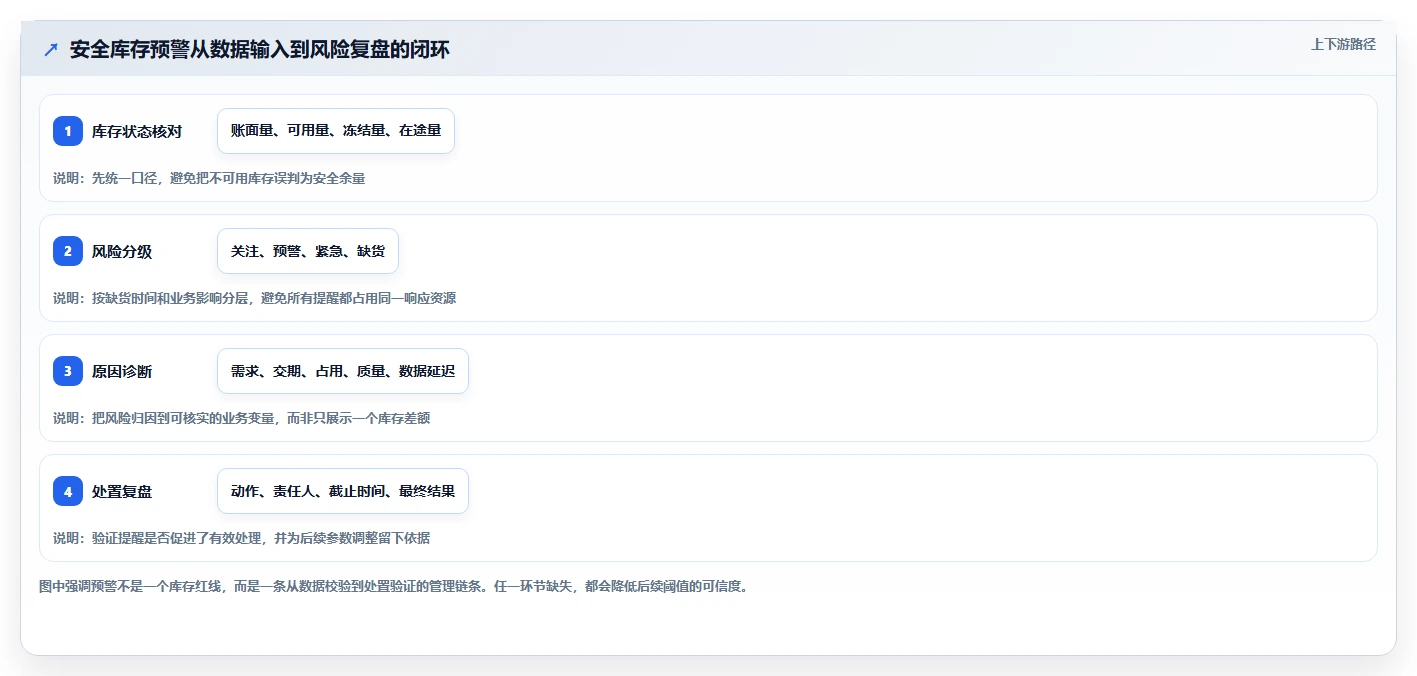Click the step 3 number badge
Screen dimensions: 1417x676
coord(68,371)
